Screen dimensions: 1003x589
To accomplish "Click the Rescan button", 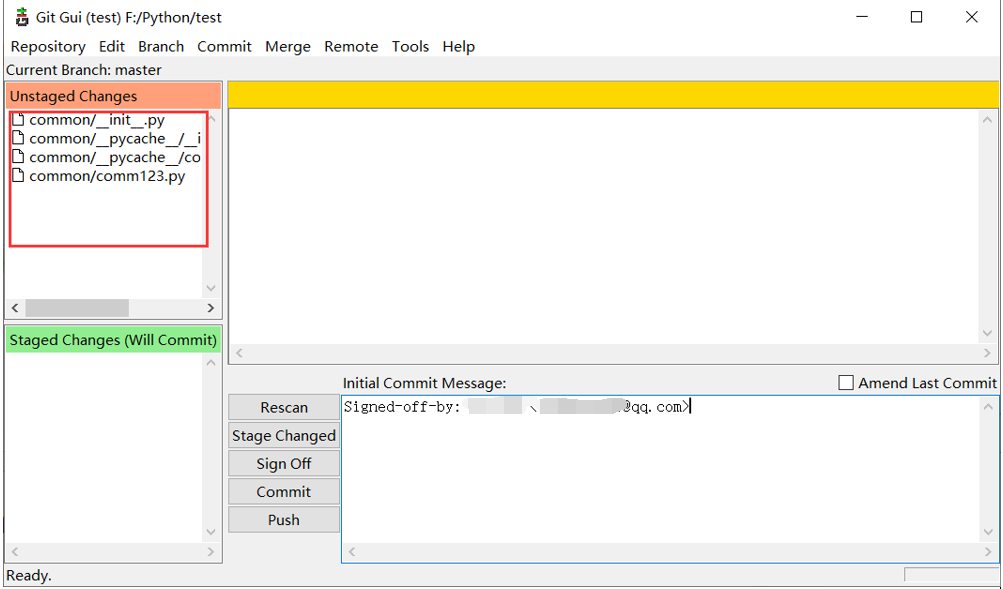I will pyautogui.click(x=283, y=407).
